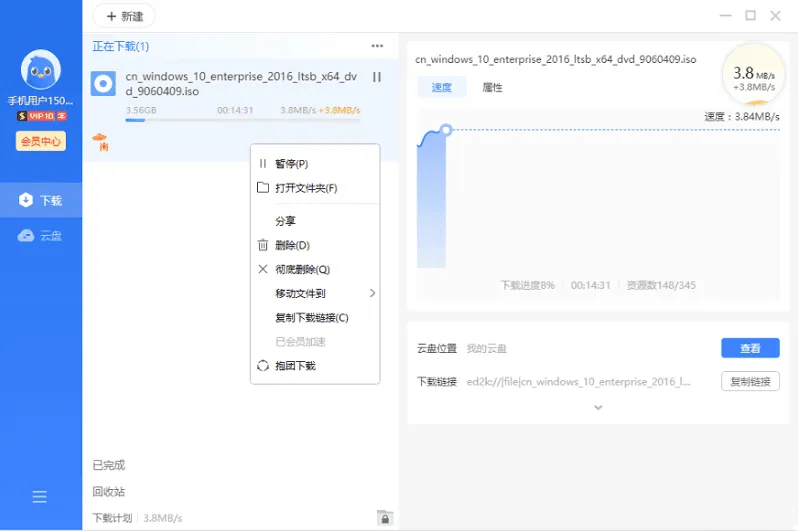Click the speed graph marker point
798x531 pixels.
point(446,130)
